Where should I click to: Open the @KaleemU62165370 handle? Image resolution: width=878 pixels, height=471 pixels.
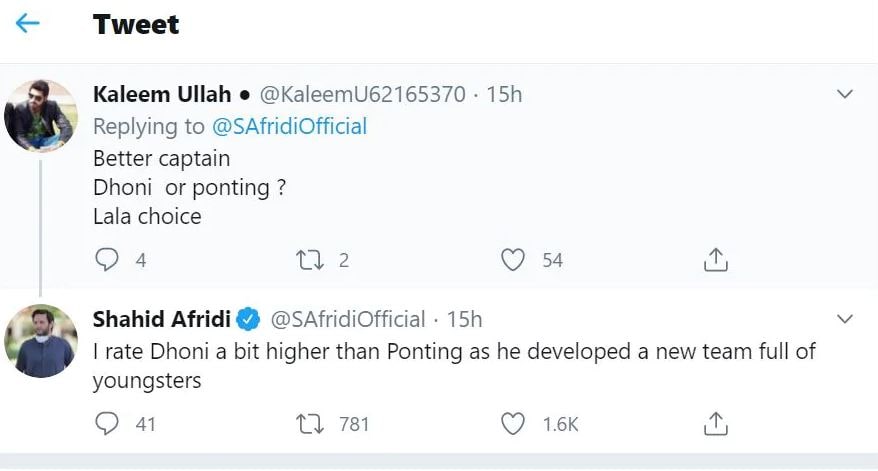point(363,94)
